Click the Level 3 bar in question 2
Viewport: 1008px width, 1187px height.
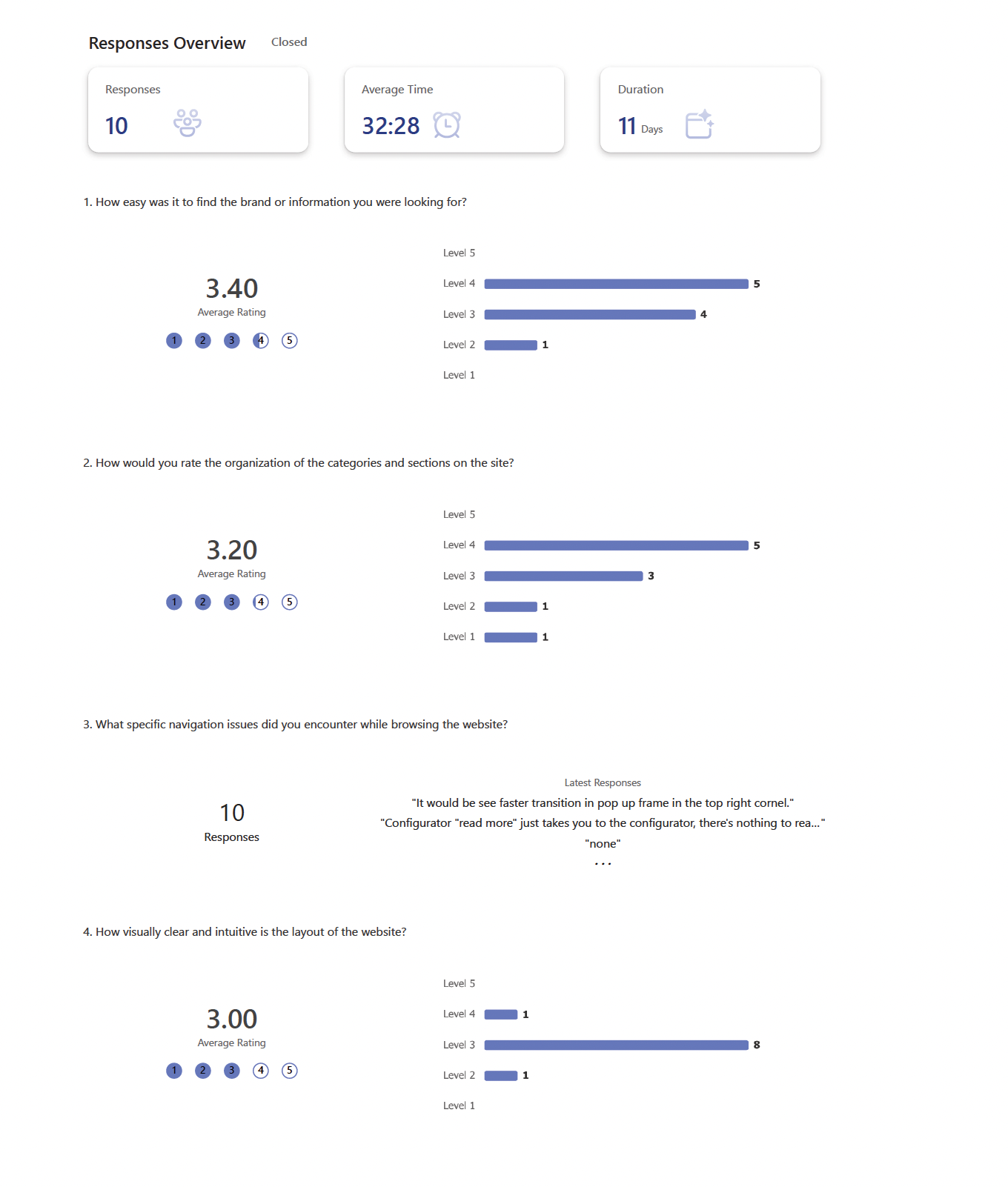pyautogui.click(x=563, y=576)
